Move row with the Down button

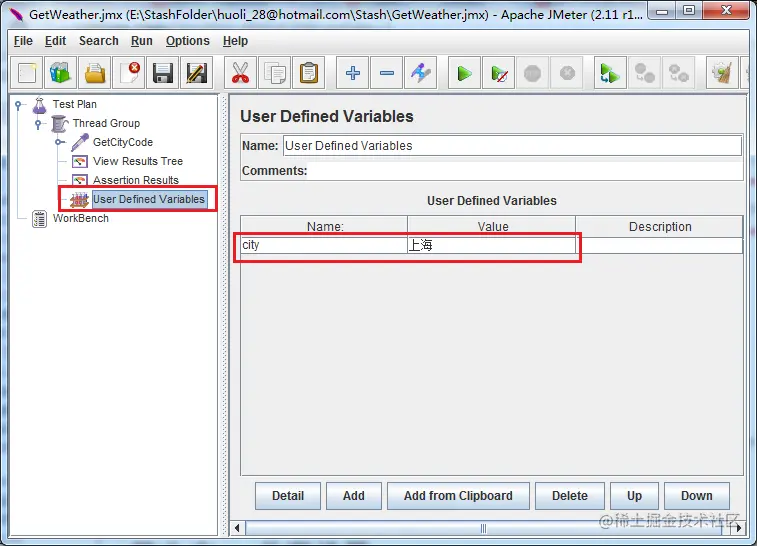pos(697,496)
